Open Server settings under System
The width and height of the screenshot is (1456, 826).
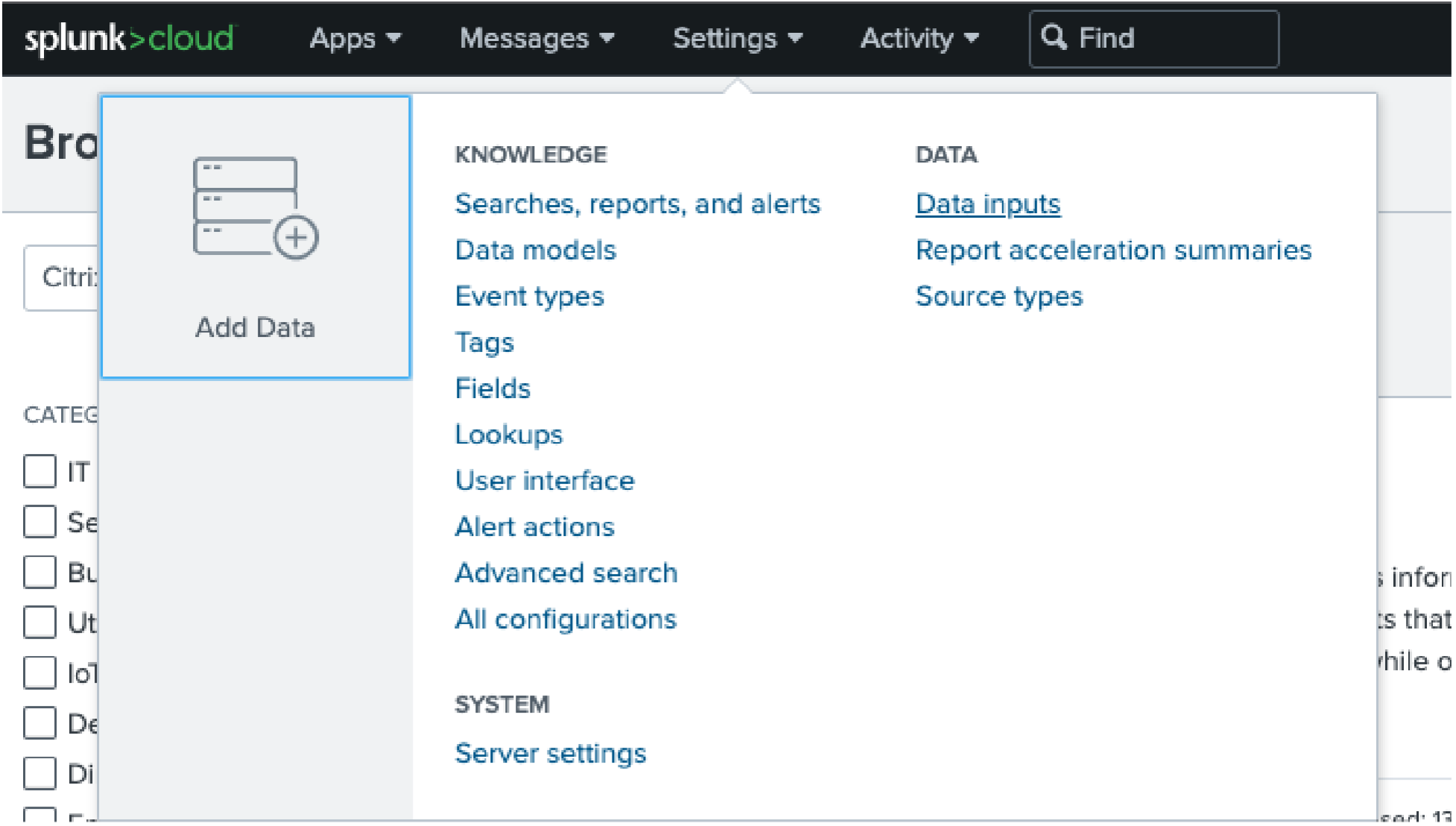550,754
